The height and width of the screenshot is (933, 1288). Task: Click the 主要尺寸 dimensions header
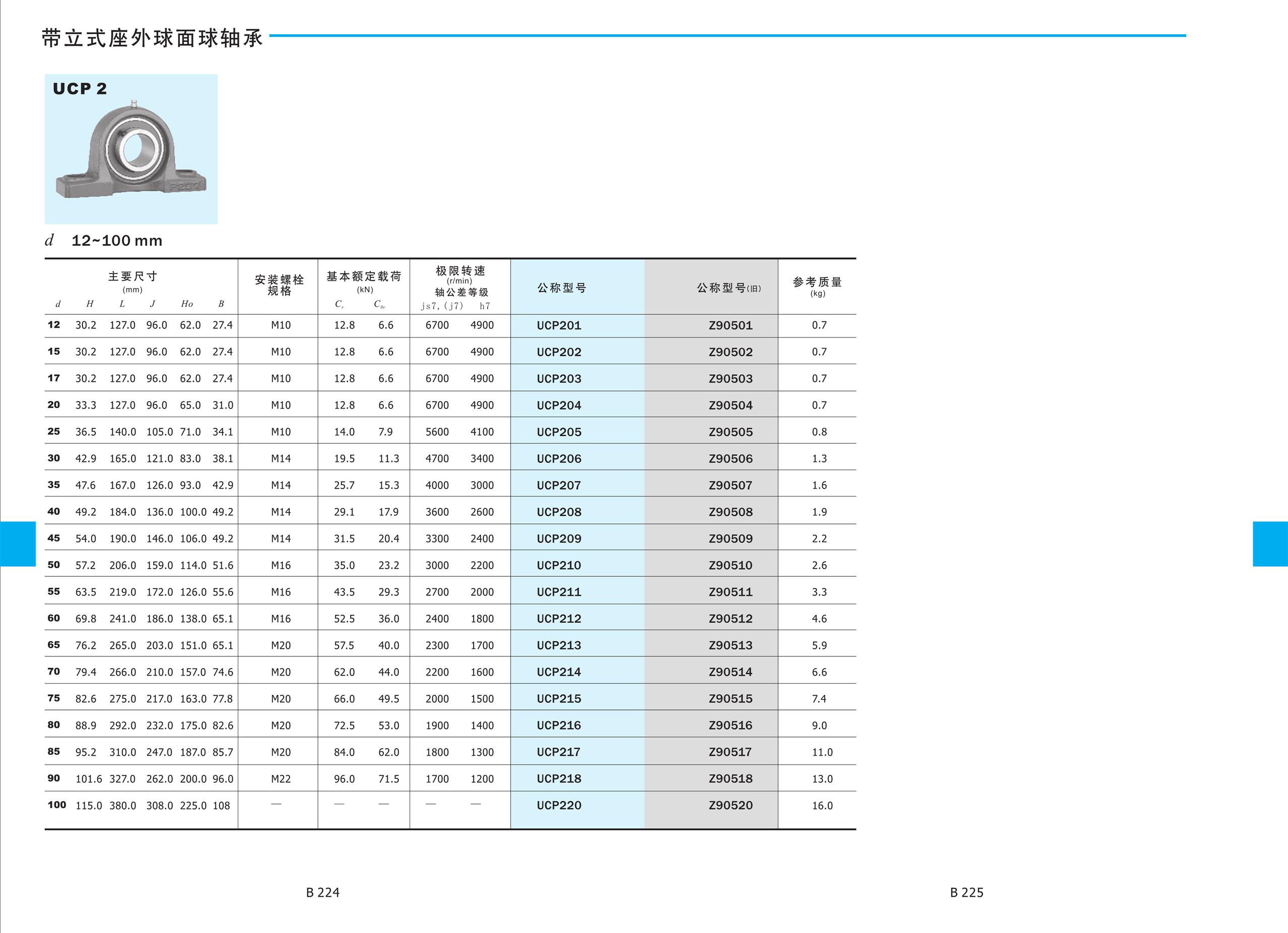pos(132,277)
